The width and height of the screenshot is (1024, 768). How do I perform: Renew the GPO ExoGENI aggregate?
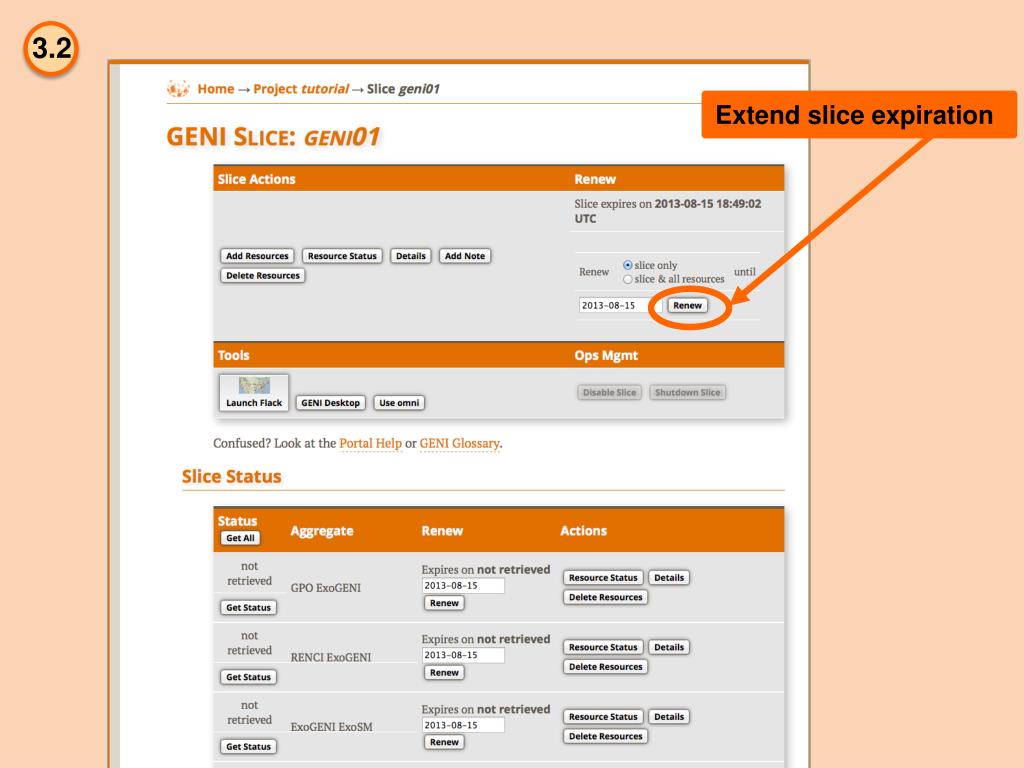[x=444, y=603]
